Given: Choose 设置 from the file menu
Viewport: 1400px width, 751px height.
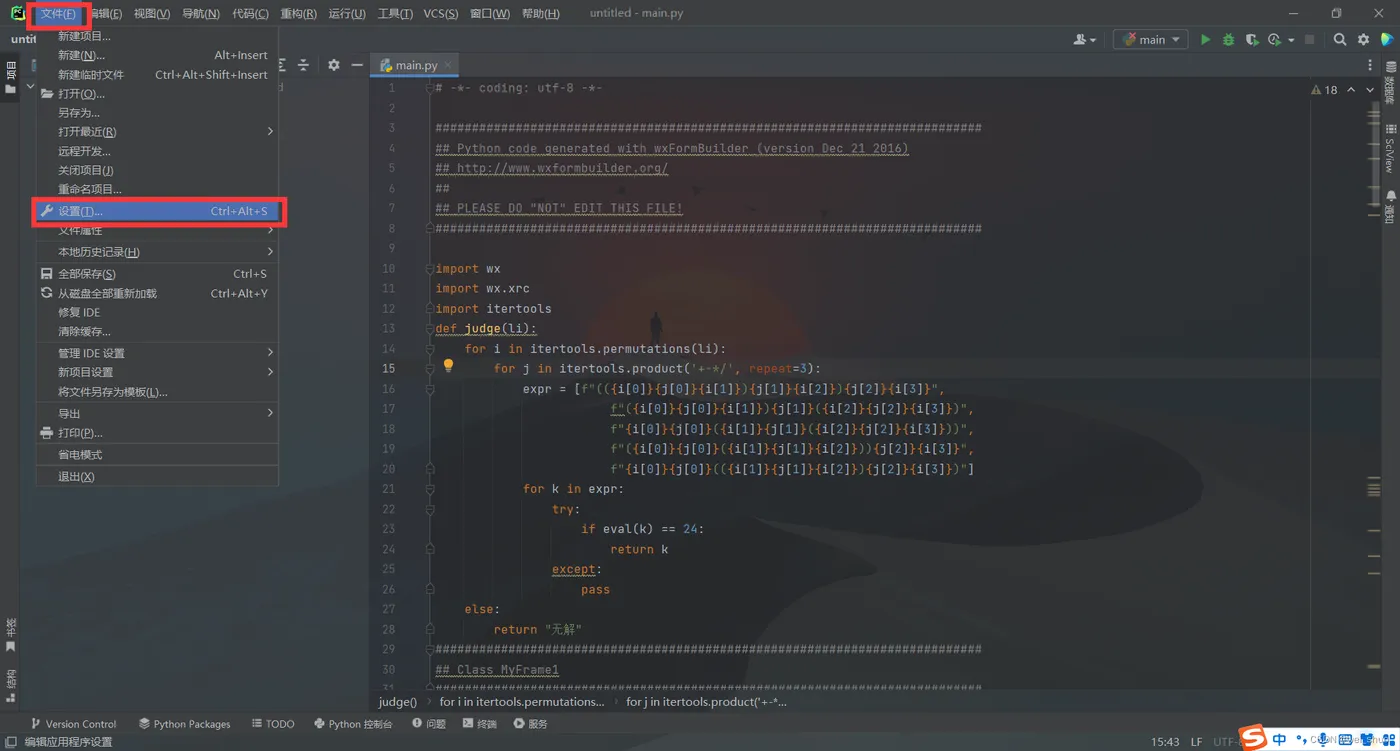Looking at the screenshot, I should [157, 211].
